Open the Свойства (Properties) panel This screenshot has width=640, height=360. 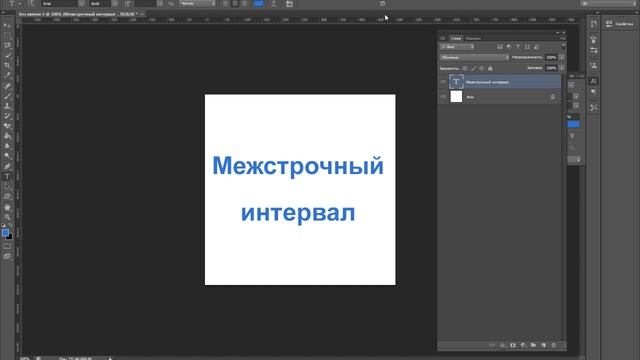[620, 24]
